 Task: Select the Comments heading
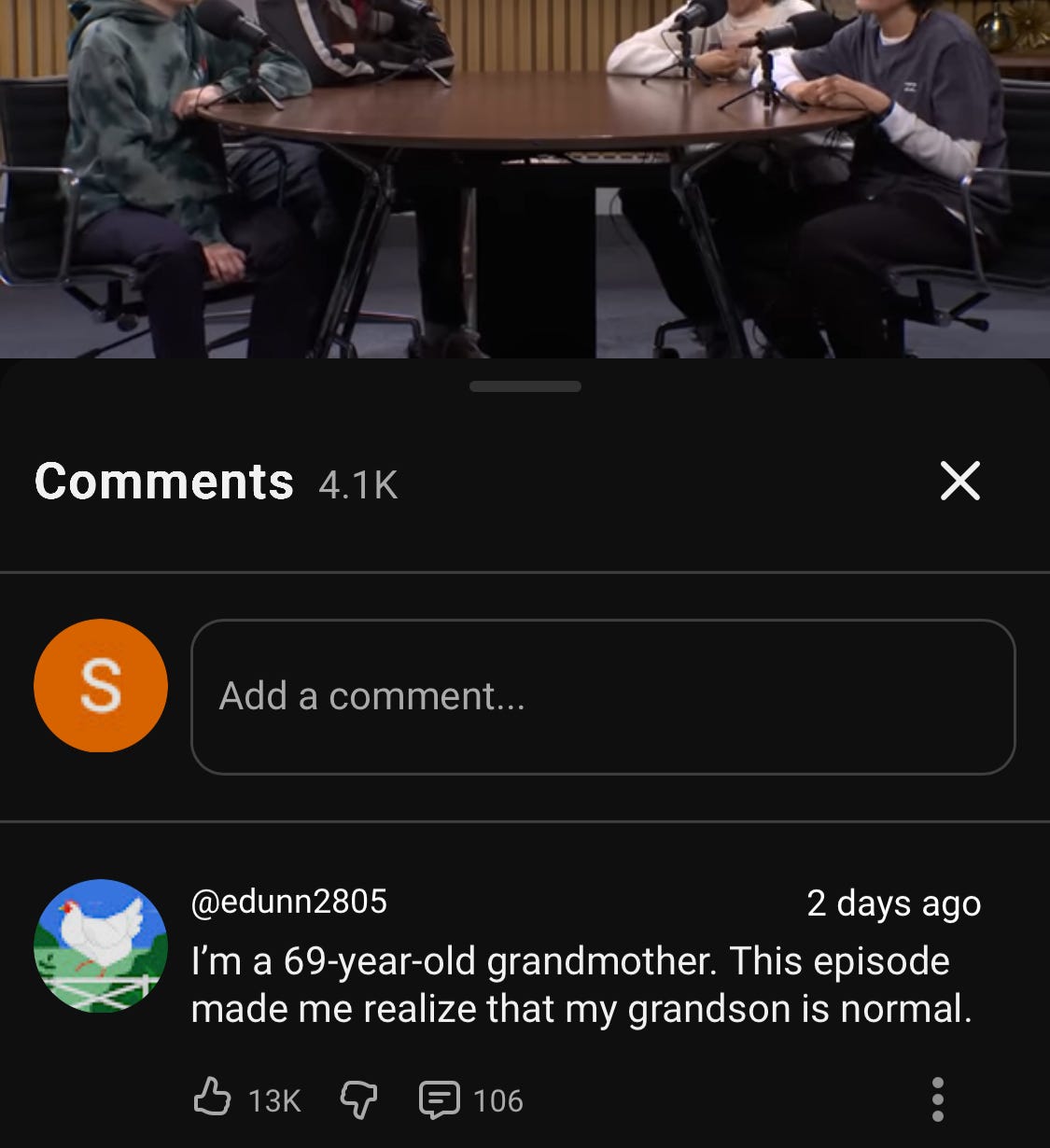pyautogui.click(x=164, y=482)
